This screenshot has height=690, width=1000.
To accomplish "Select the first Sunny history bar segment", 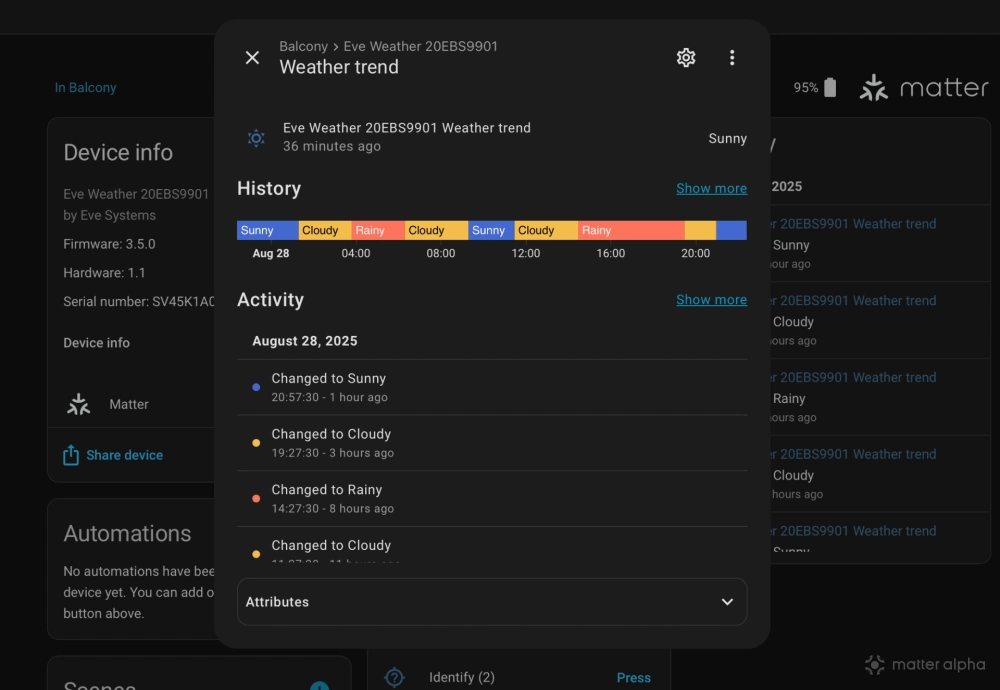I will coord(266,230).
